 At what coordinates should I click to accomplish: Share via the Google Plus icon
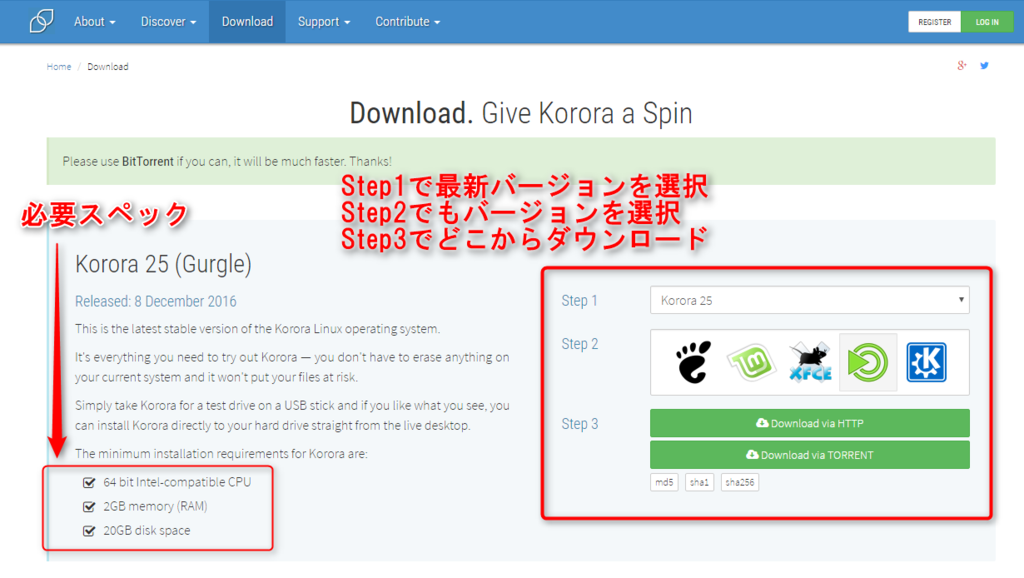coord(961,65)
